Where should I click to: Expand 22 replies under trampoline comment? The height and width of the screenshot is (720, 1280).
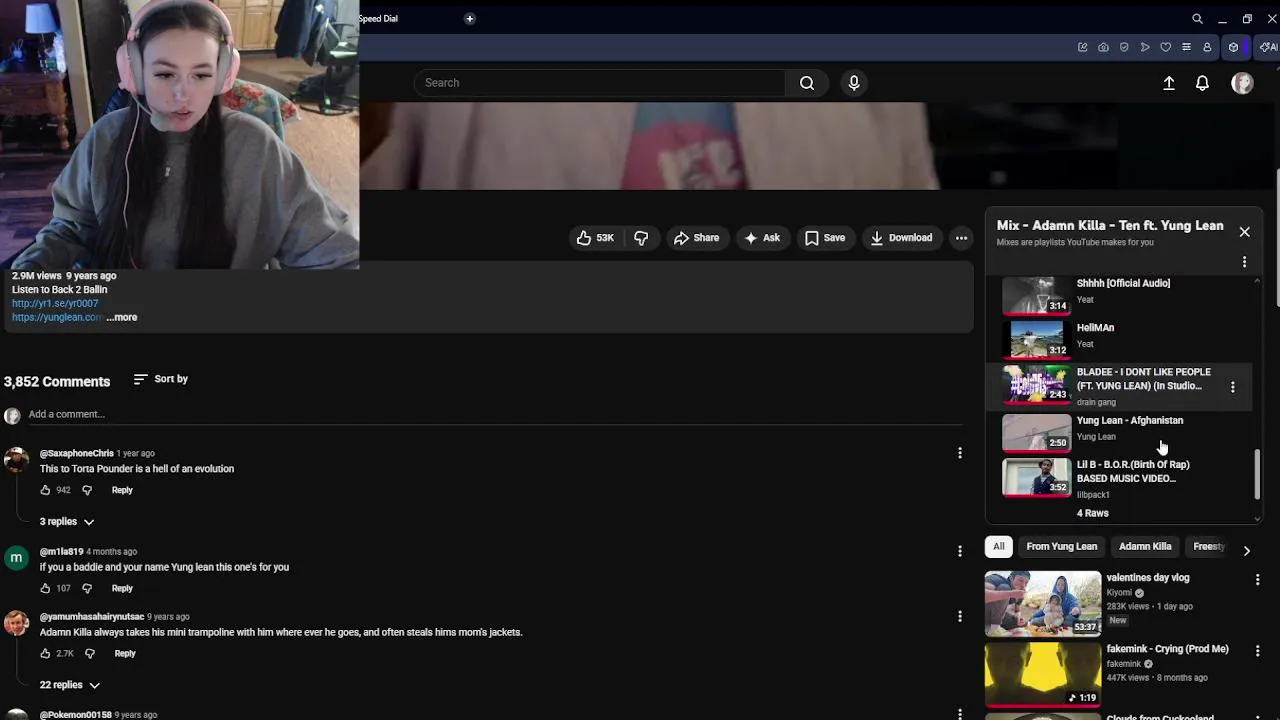(70, 685)
